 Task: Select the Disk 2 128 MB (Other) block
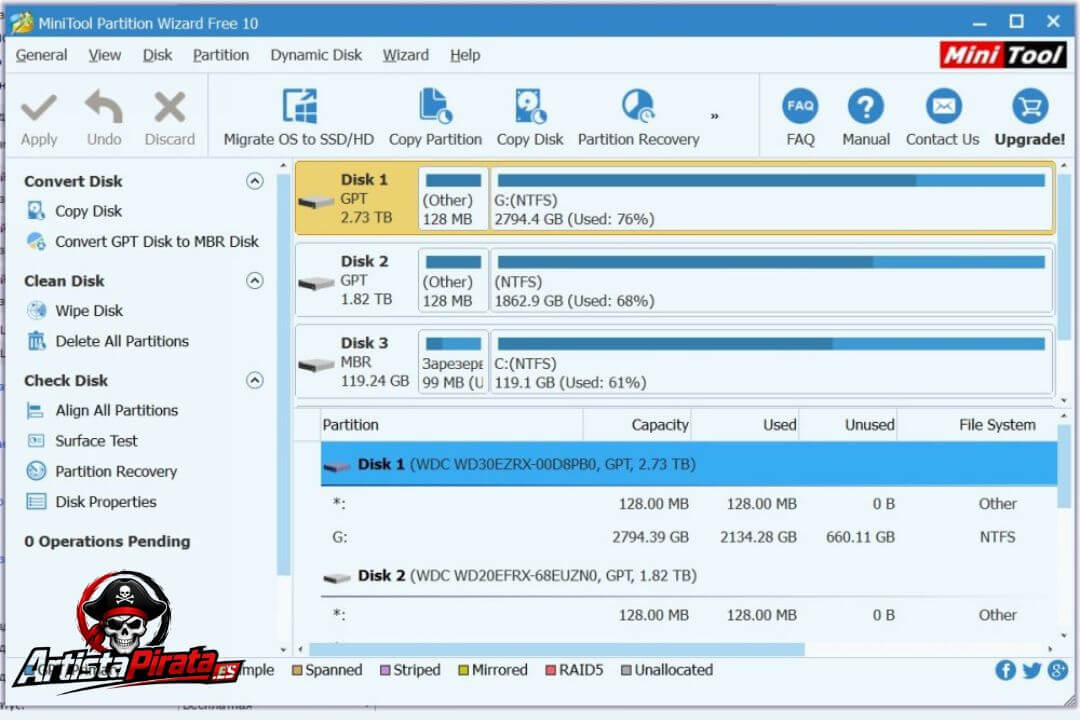point(453,280)
